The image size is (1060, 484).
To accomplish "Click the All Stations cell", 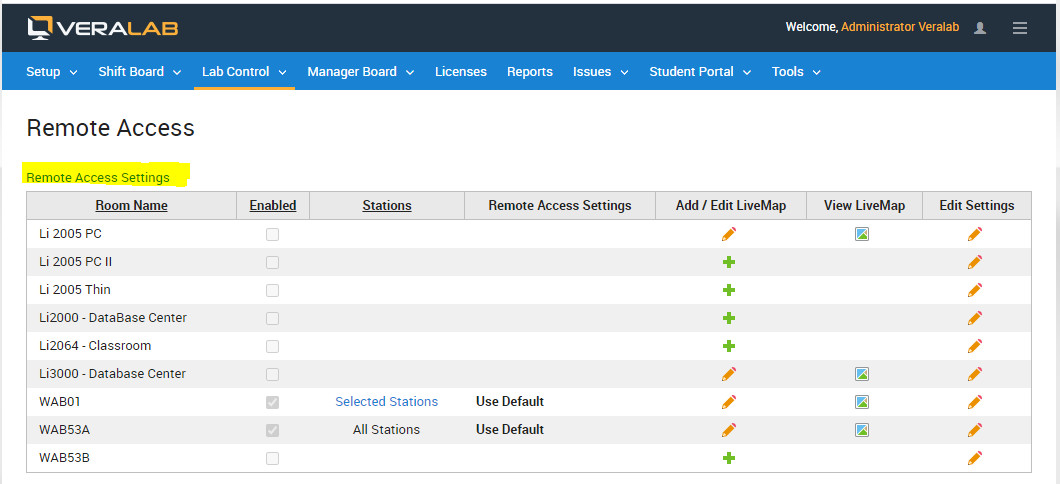I will click(387, 429).
